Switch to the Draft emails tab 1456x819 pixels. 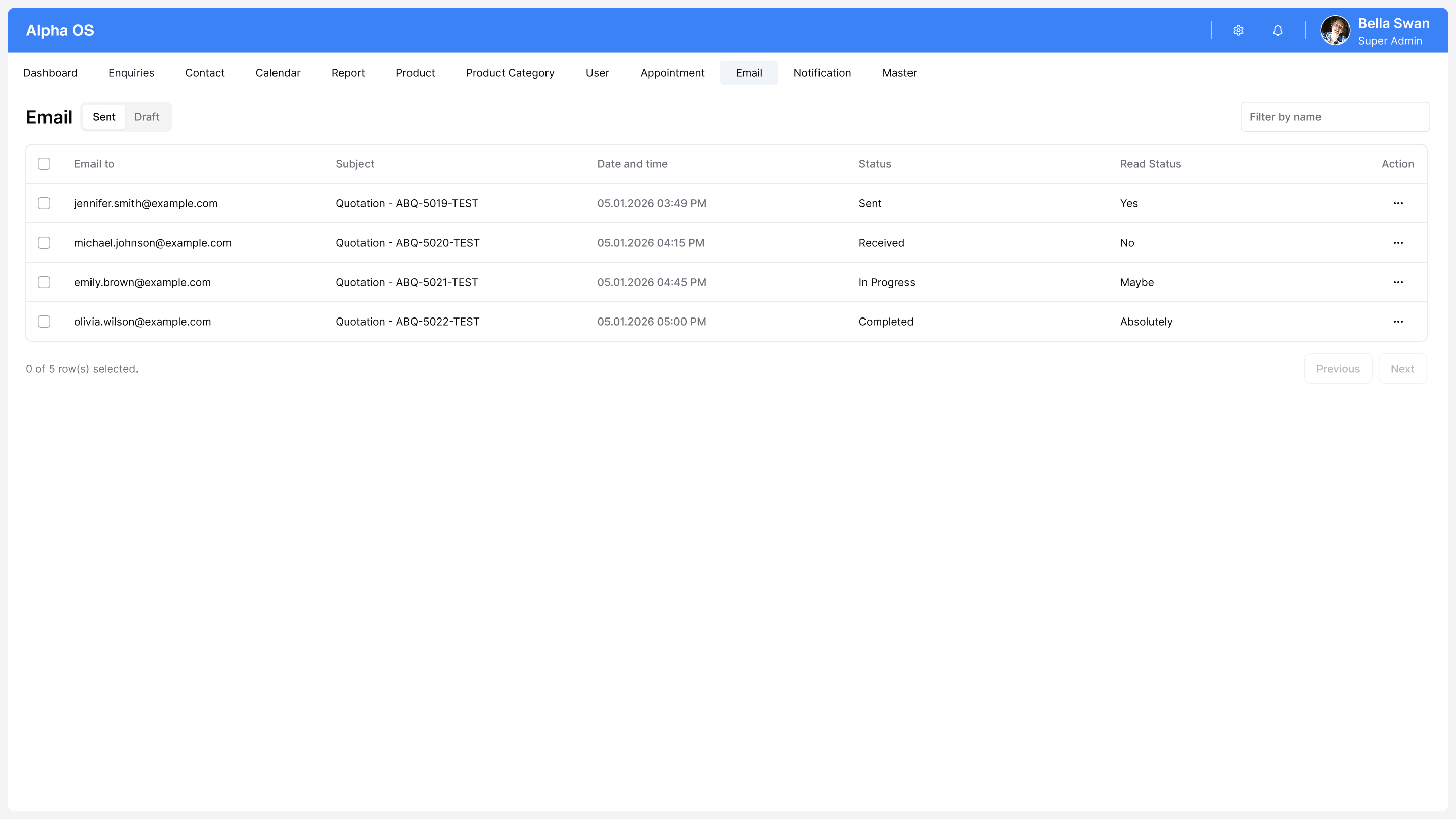pos(147,117)
